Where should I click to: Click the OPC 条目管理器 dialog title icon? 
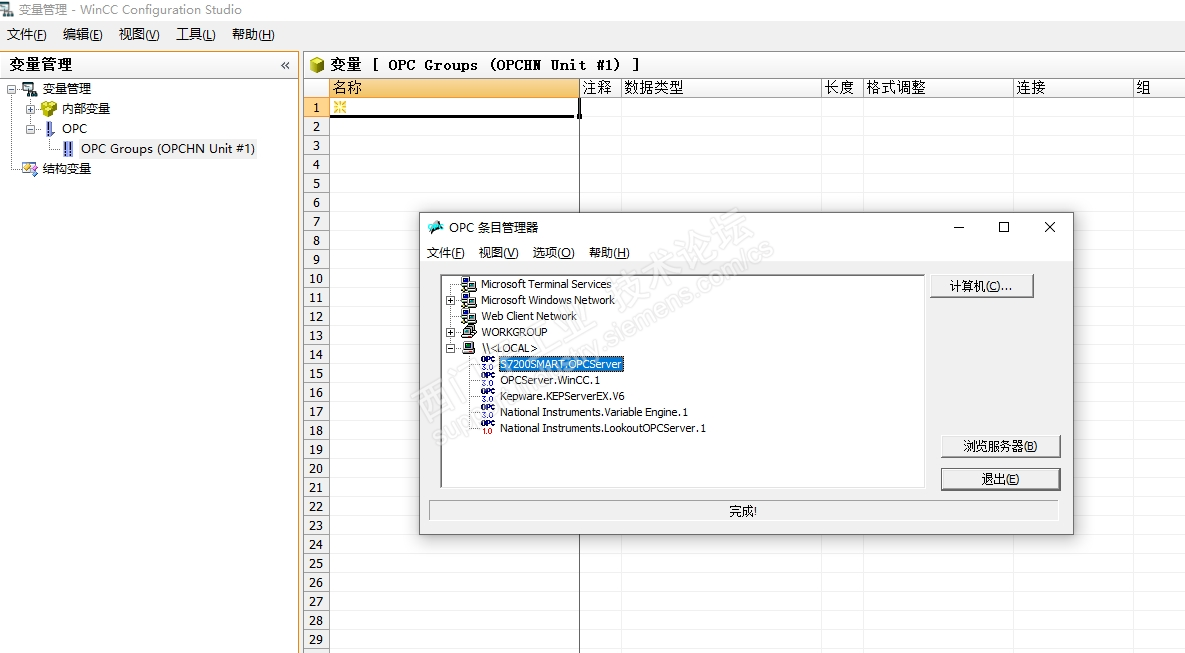tap(435, 227)
